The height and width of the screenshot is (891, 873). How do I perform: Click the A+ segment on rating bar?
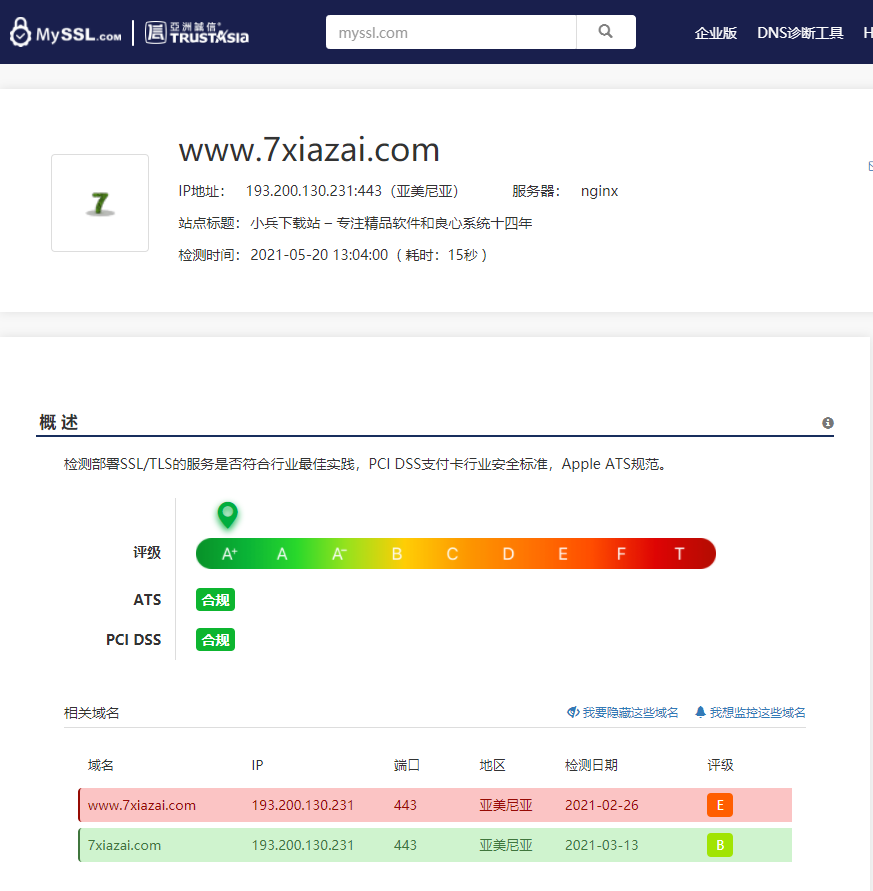[x=229, y=554]
